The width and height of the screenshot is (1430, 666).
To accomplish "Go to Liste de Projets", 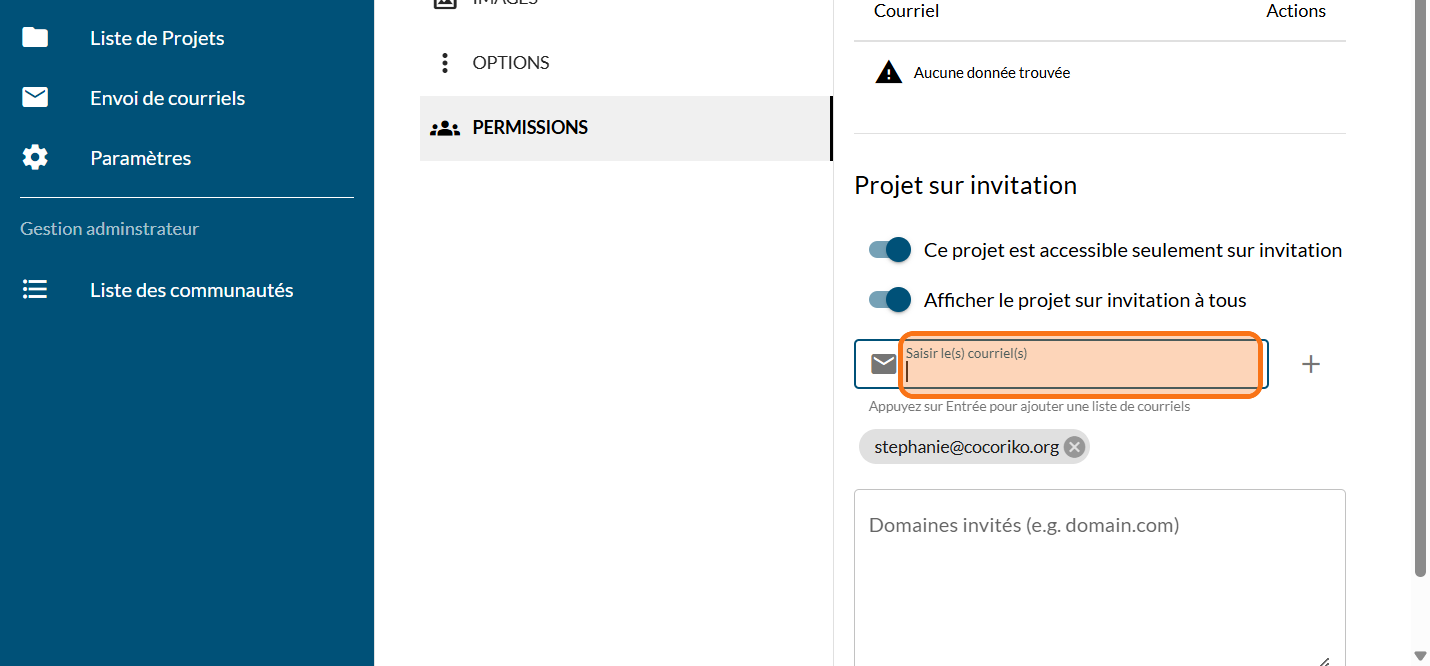I will click(157, 38).
